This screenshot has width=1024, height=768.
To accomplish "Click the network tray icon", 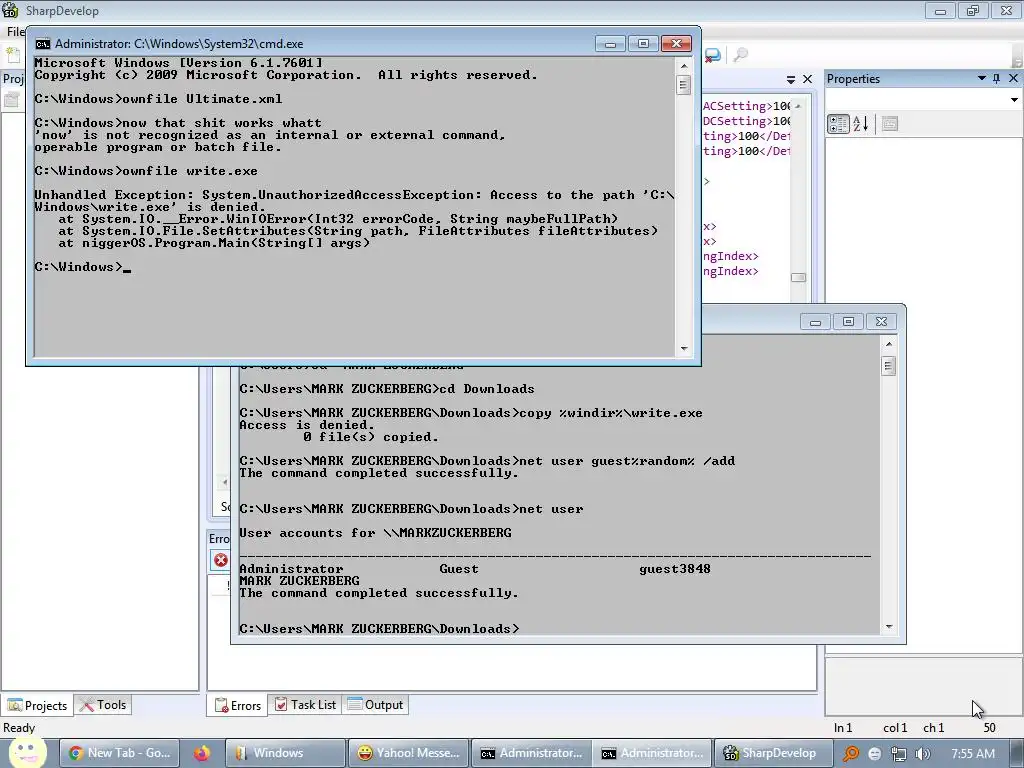I will click(x=899, y=754).
